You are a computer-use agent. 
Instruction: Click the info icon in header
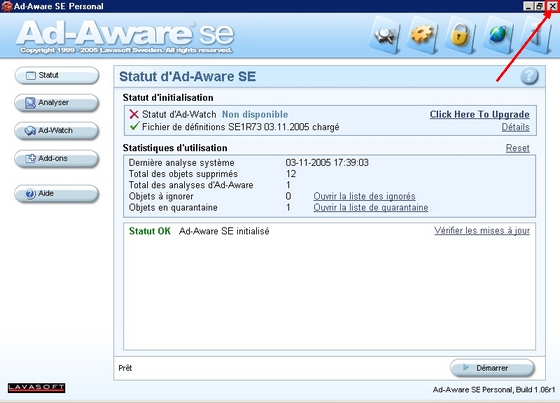point(536,36)
